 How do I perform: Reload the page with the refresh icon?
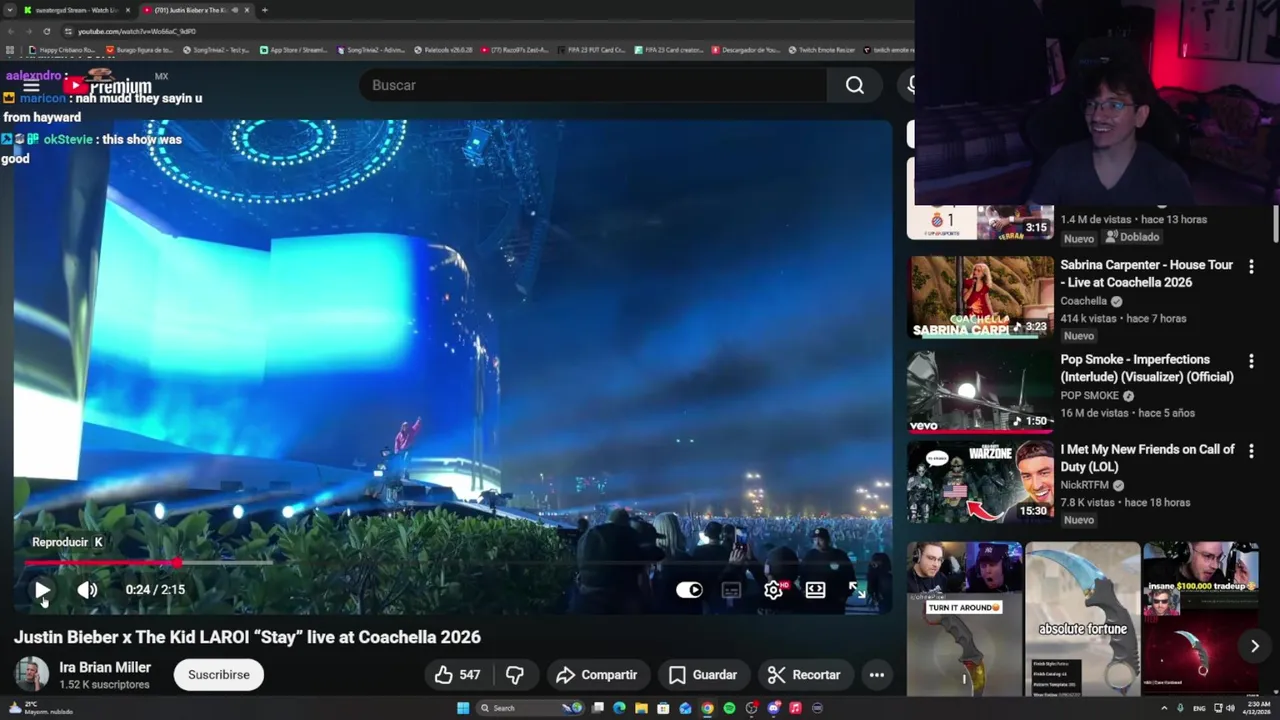[x=47, y=31]
